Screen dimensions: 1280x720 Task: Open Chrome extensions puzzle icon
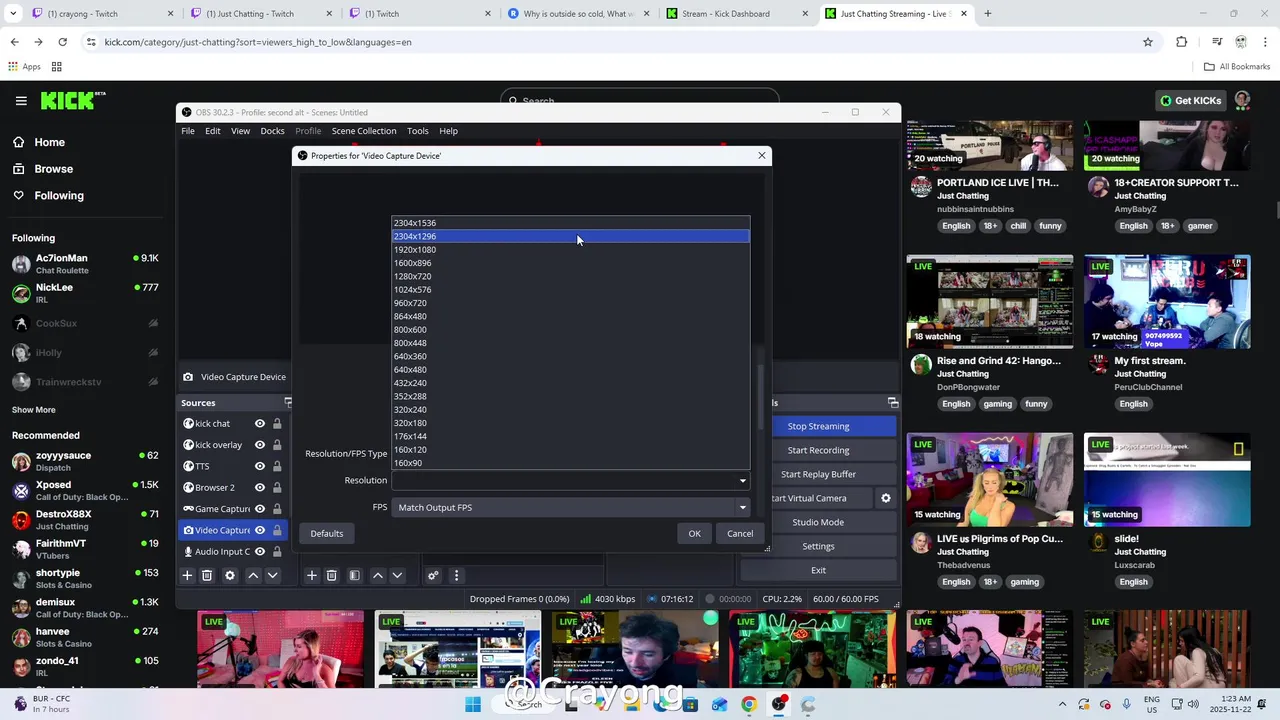click(x=1182, y=42)
